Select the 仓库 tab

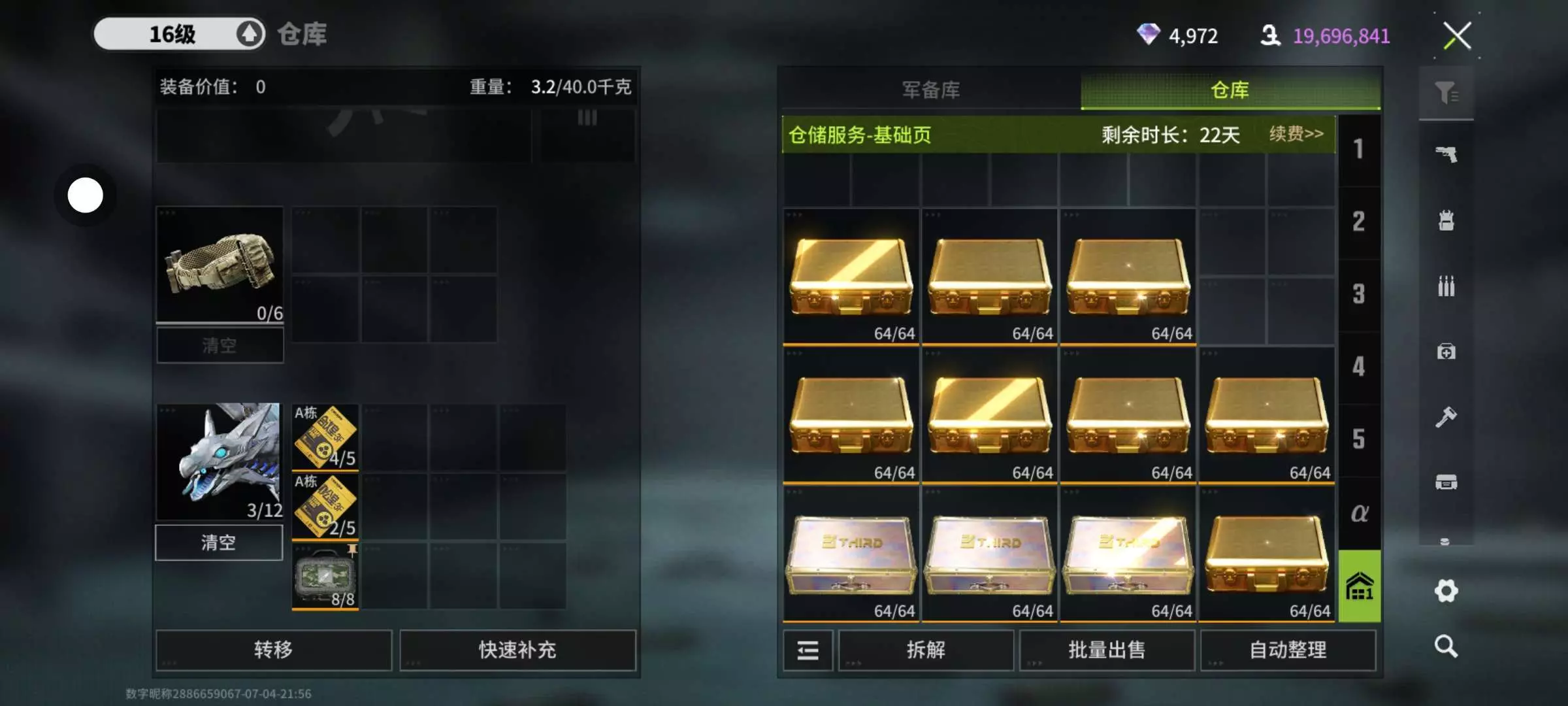(1230, 90)
